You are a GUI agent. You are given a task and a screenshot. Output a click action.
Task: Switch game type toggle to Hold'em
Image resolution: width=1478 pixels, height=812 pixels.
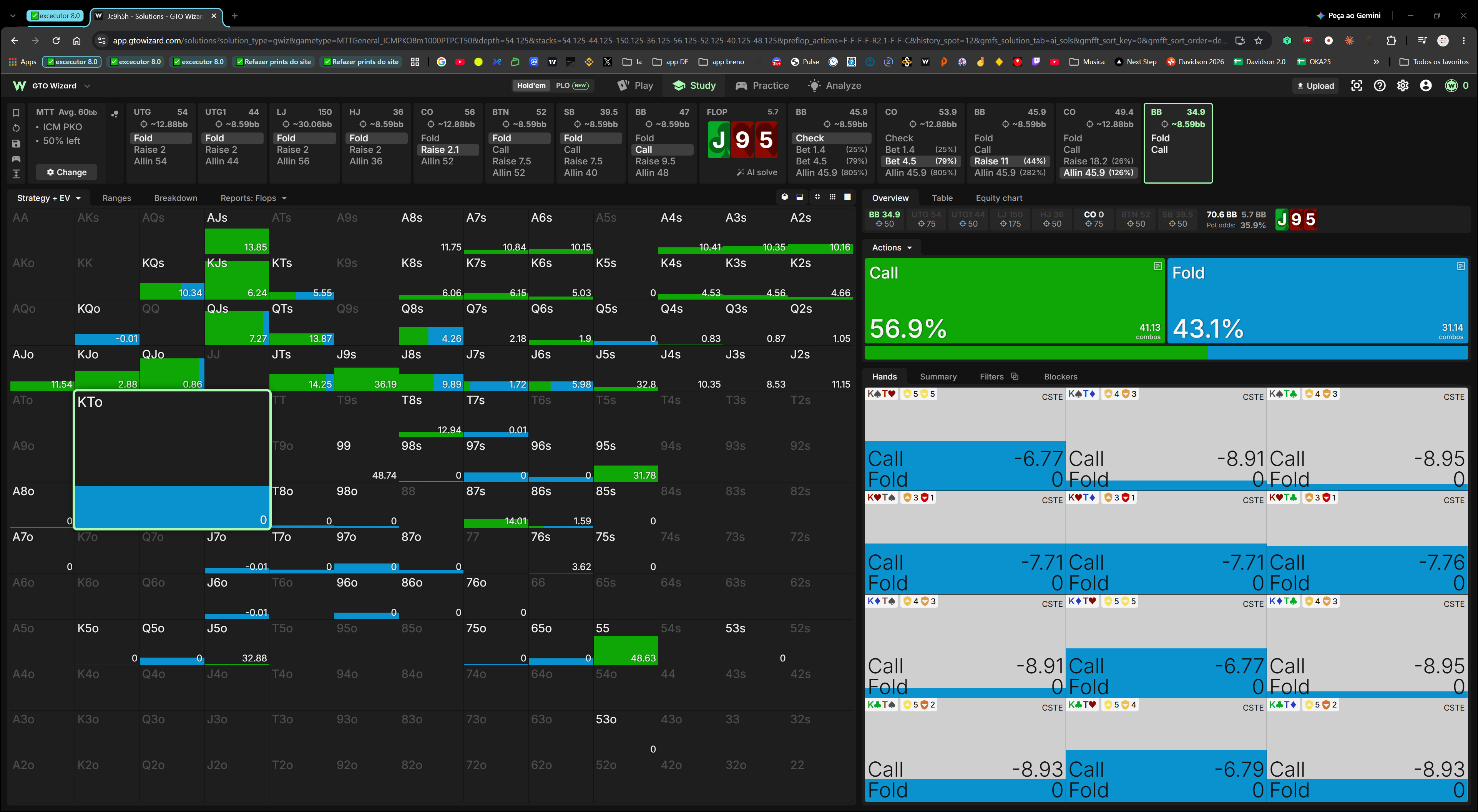(x=531, y=85)
